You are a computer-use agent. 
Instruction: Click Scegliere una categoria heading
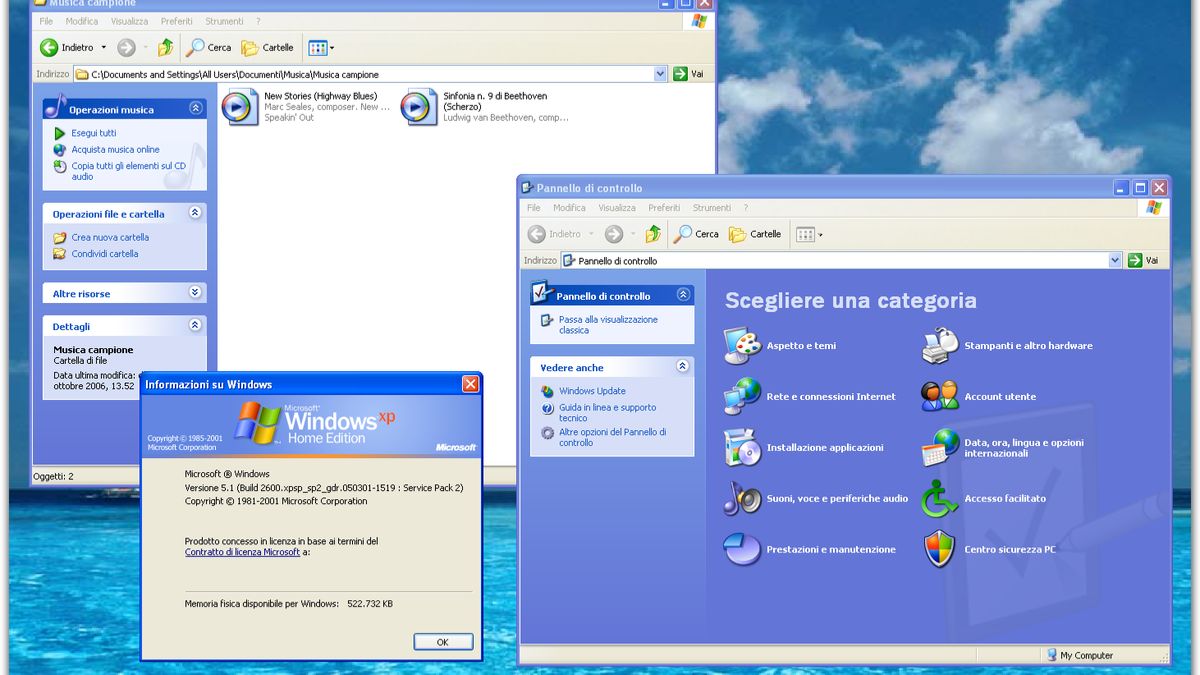point(851,300)
